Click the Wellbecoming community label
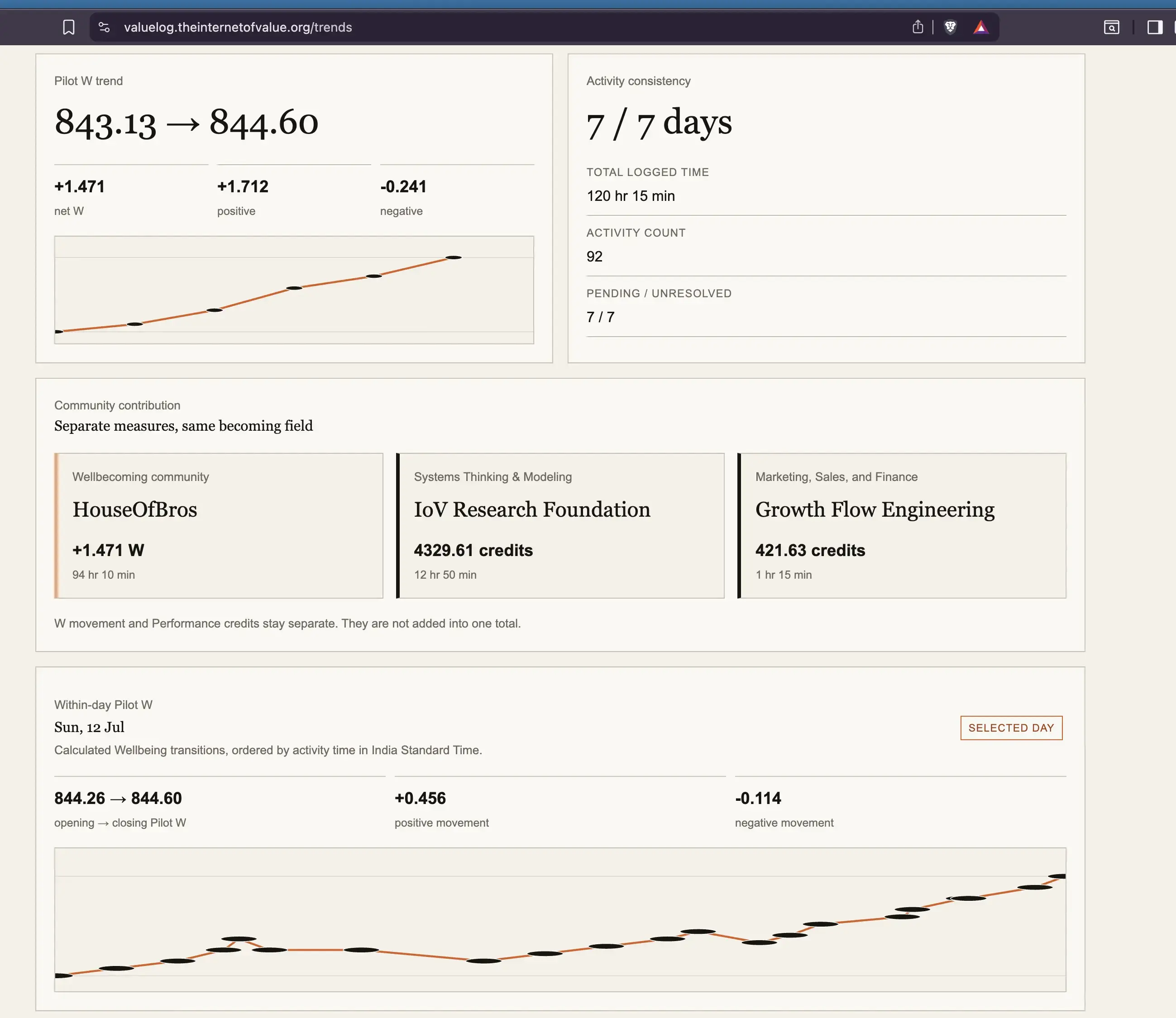Screen dimensions: 1176x1018 pyautogui.click(x=140, y=477)
